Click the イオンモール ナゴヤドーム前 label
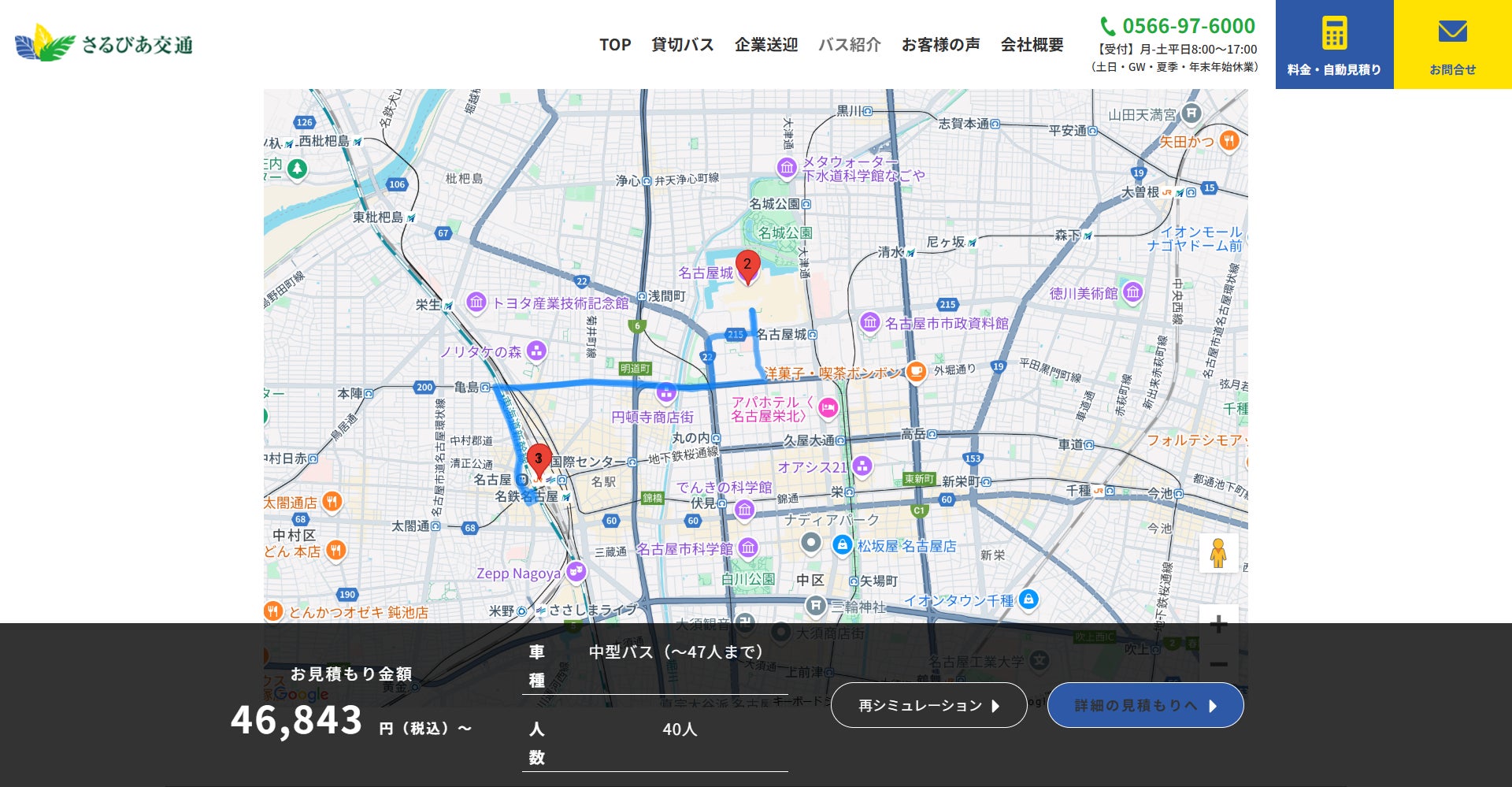Image resolution: width=1512 pixels, height=787 pixels. [x=1195, y=239]
